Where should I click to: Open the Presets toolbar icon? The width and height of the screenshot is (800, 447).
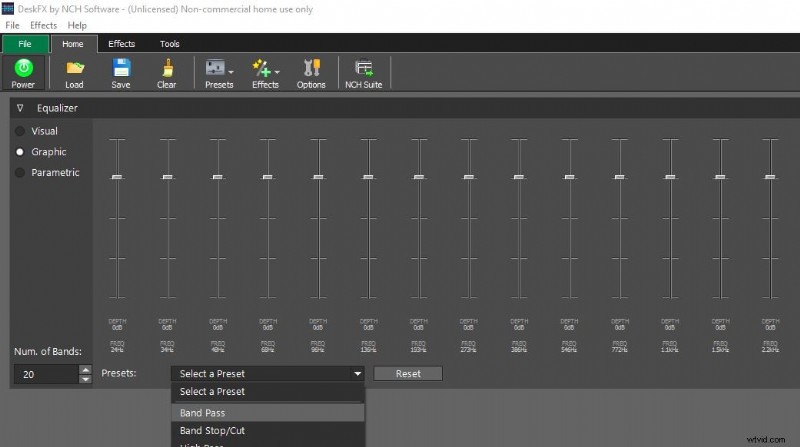(215, 68)
